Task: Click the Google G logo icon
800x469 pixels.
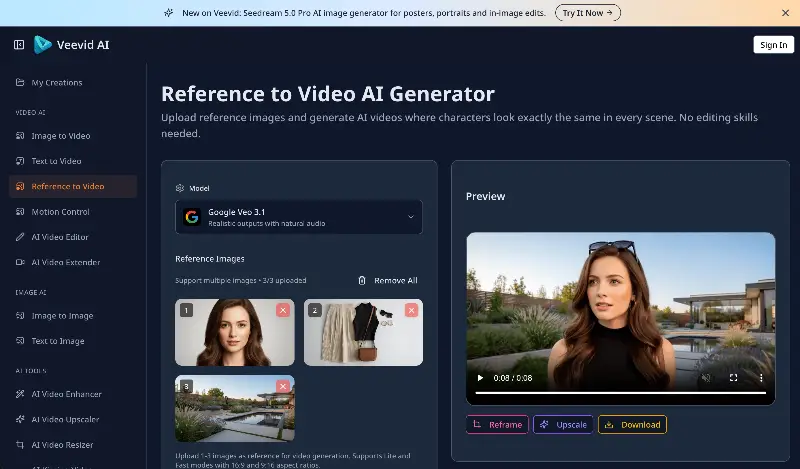Action: pyautogui.click(x=192, y=217)
